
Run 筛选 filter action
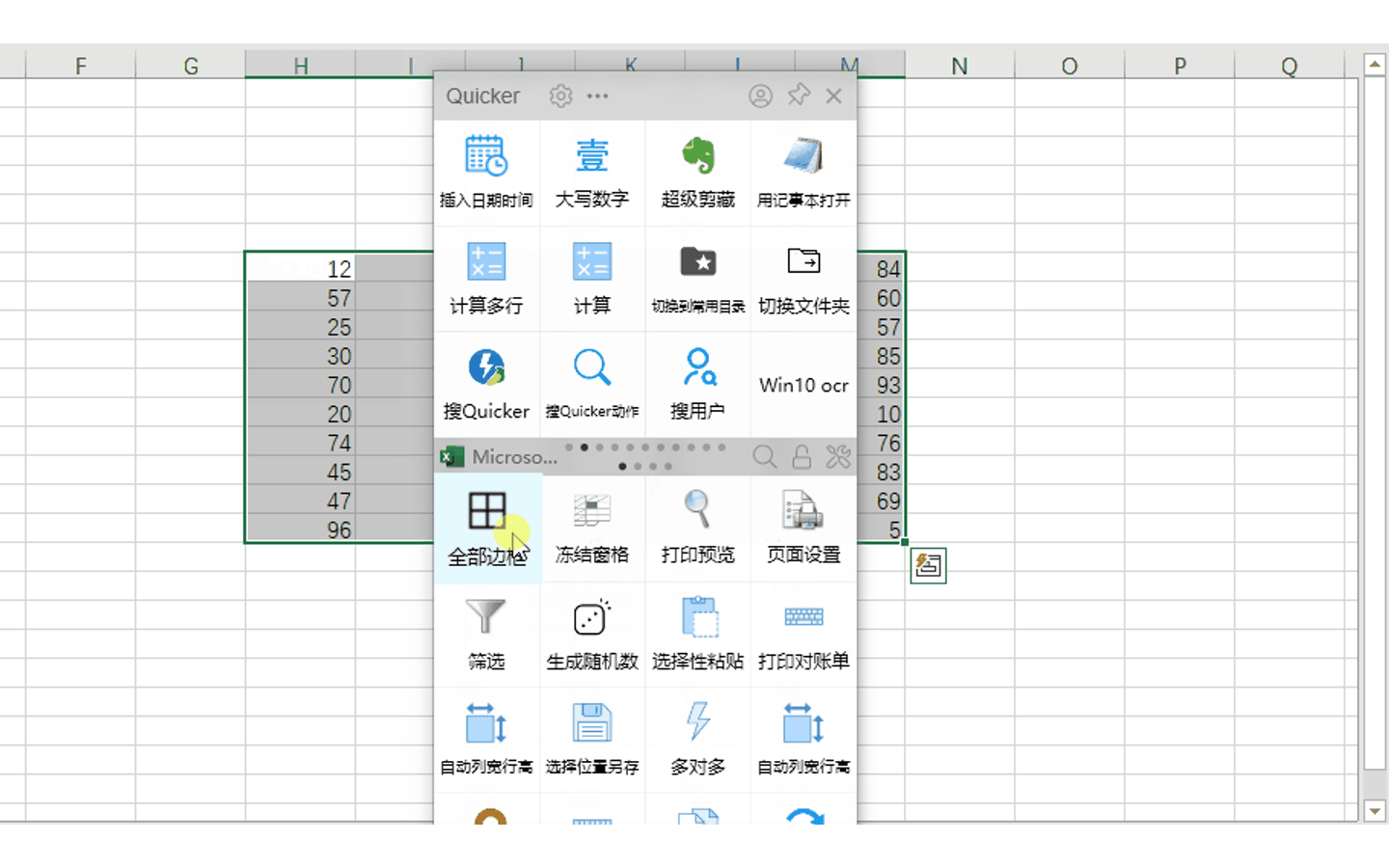[x=486, y=635]
